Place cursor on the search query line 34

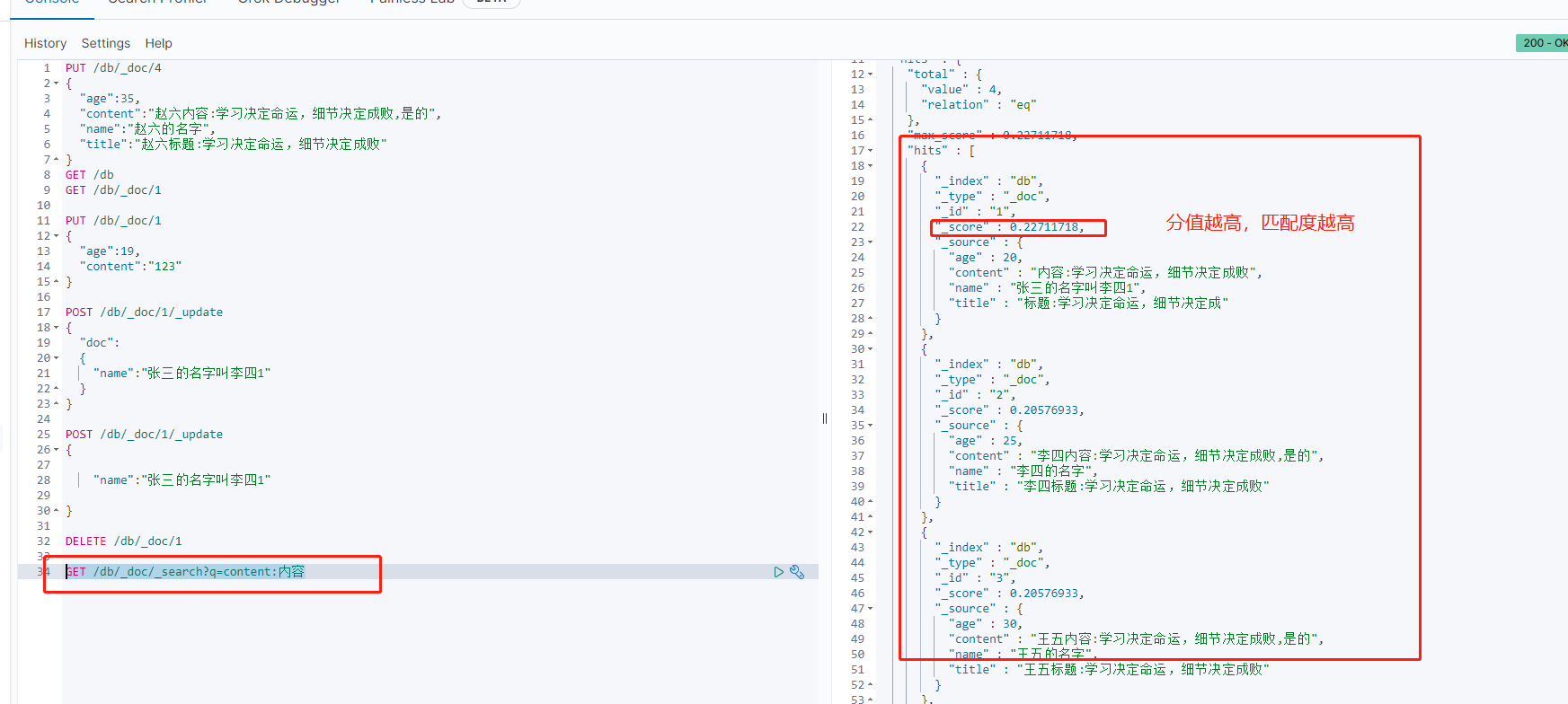[x=185, y=572]
